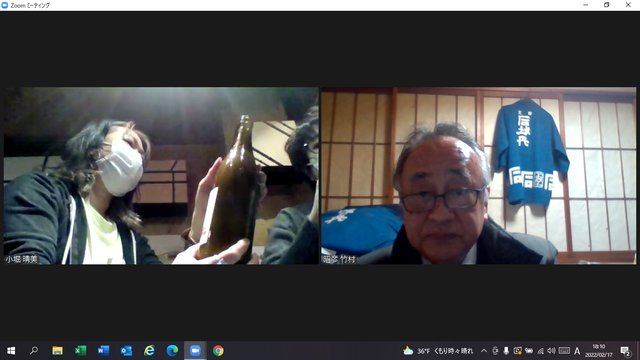The height and width of the screenshot is (360, 640).
Task: Click the Zoom icon in title bar
Action: pos(4,5)
